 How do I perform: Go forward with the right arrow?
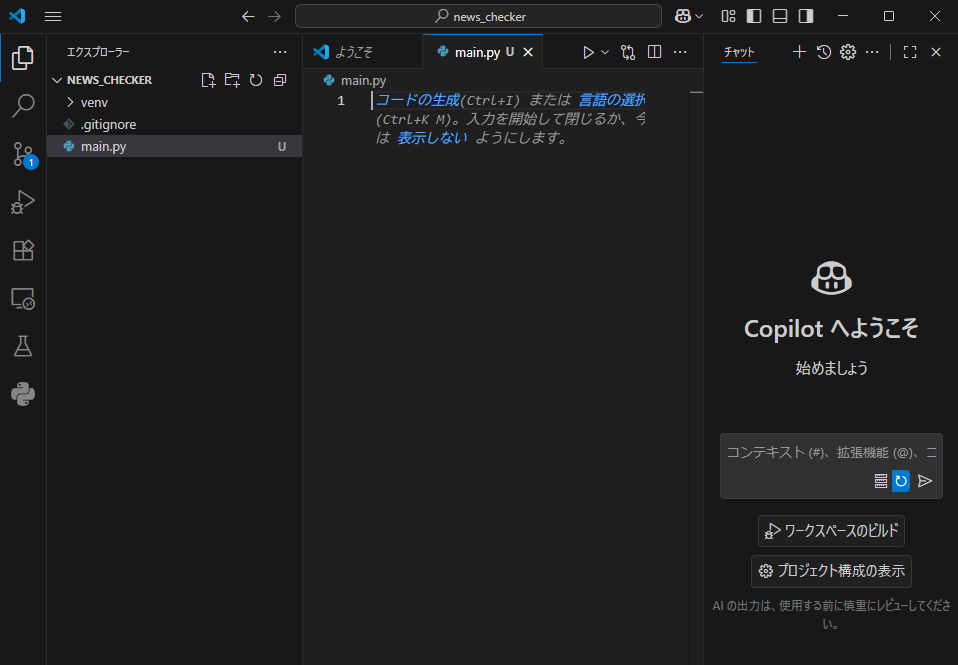tap(274, 17)
